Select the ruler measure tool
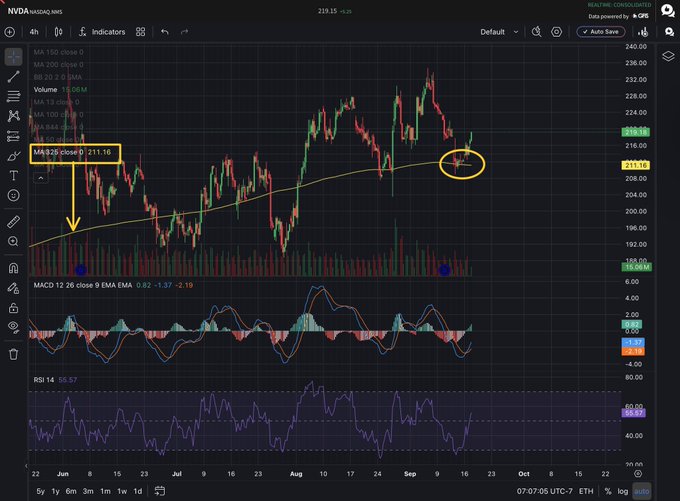 coord(13,222)
